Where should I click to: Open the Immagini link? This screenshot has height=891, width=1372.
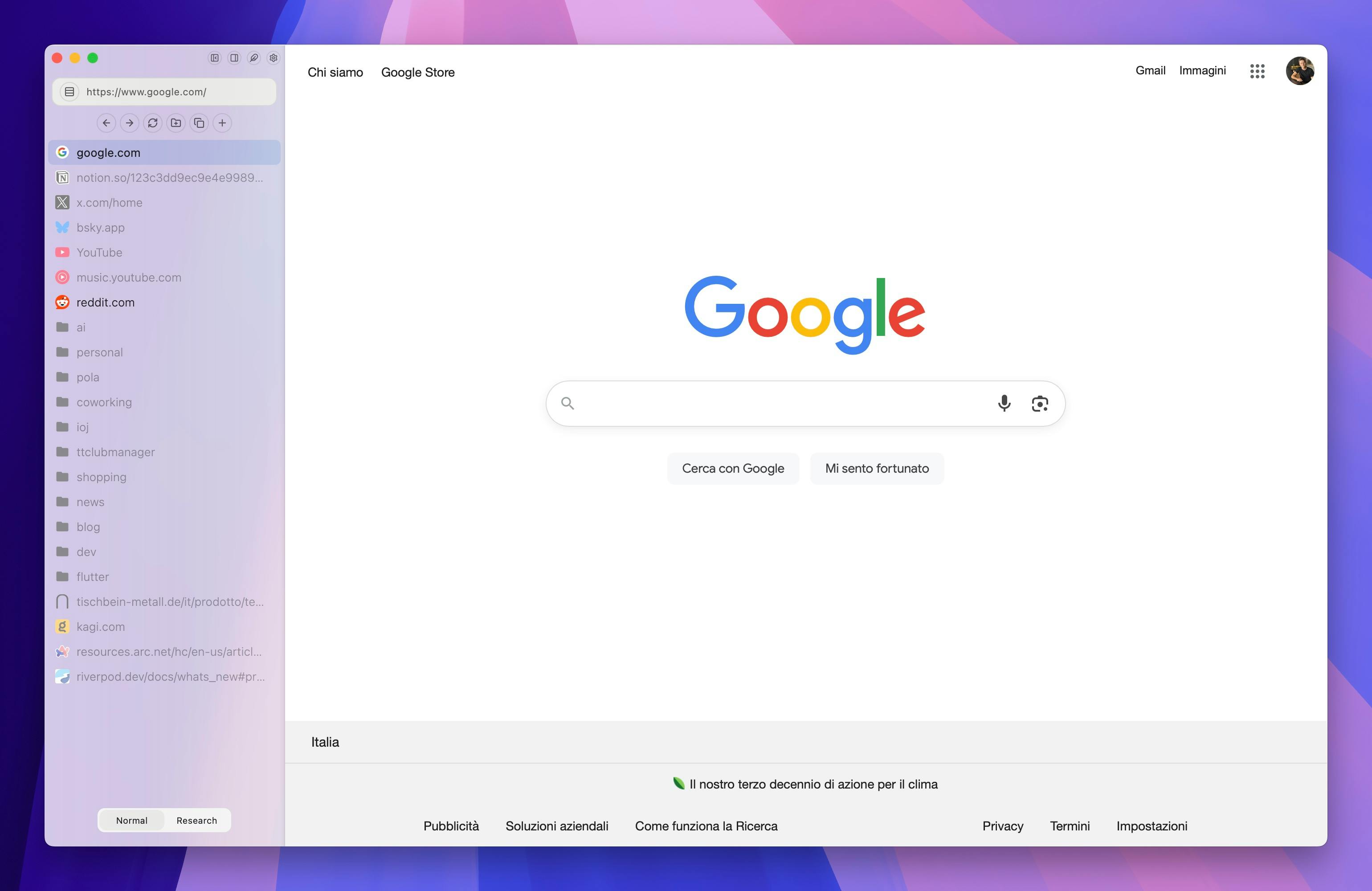coord(1203,70)
